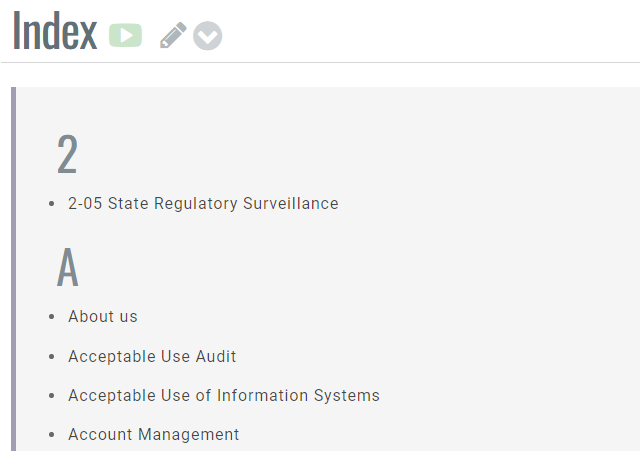Click the bullet before Account Management
The height and width of the screenshot is (451, 640).
click(x=52, y=435)
